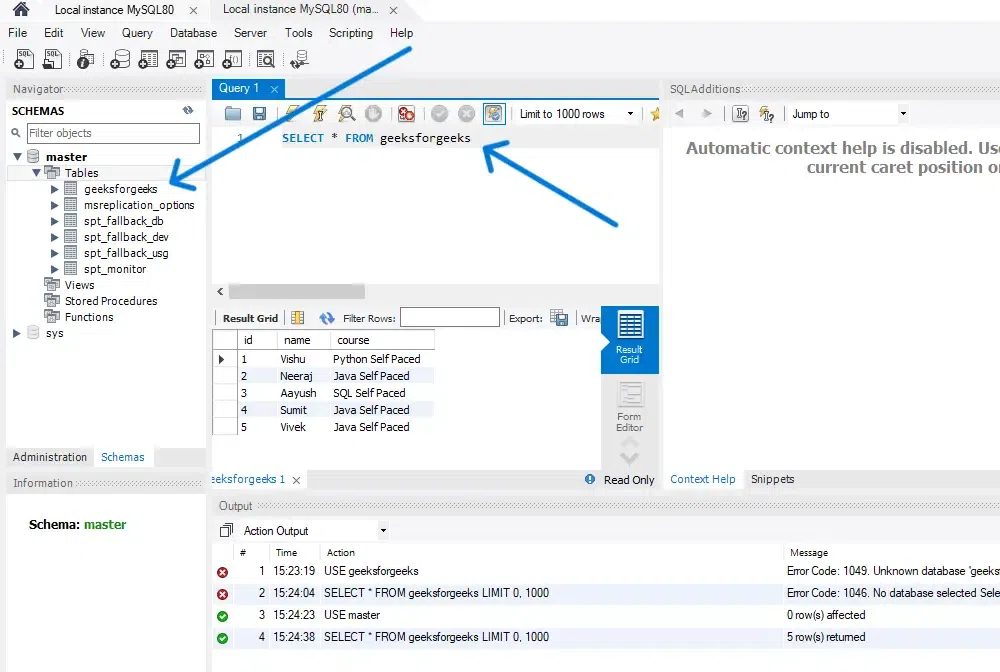Select the Result Grid side panel button
Viewport: 1000px width, 672px height.
[629, 339]
